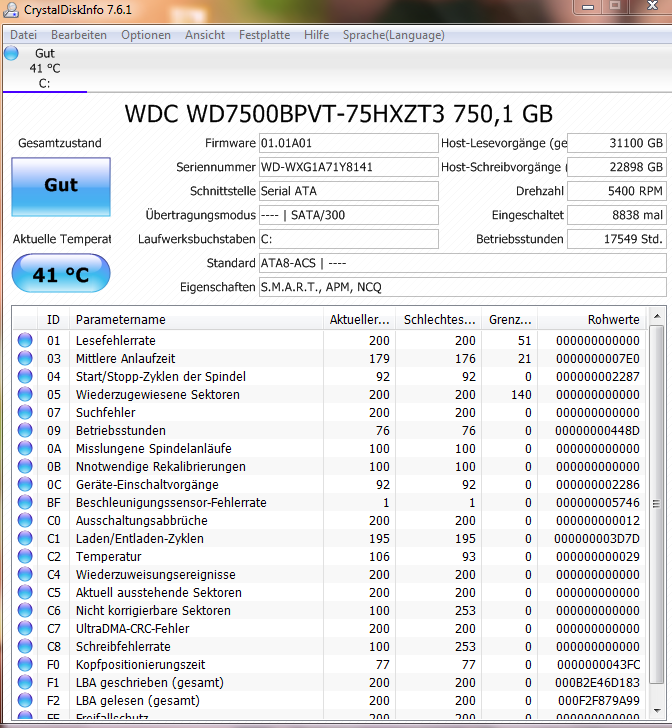Click raw value 000F2F879A99 in LBA gelesen row
Screen dimensions: 672x728
[599, 700]
